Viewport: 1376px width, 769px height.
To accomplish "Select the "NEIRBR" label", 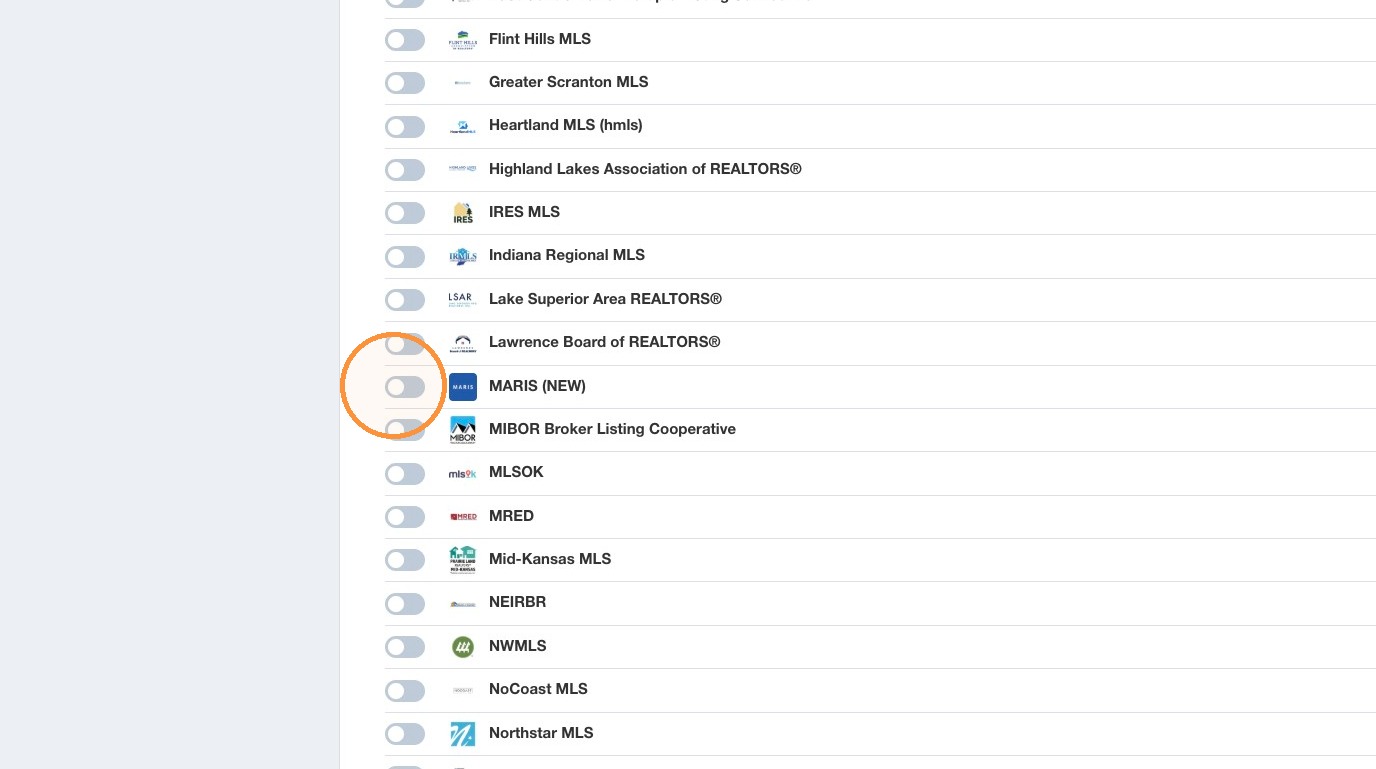I will tap(517, 602).
